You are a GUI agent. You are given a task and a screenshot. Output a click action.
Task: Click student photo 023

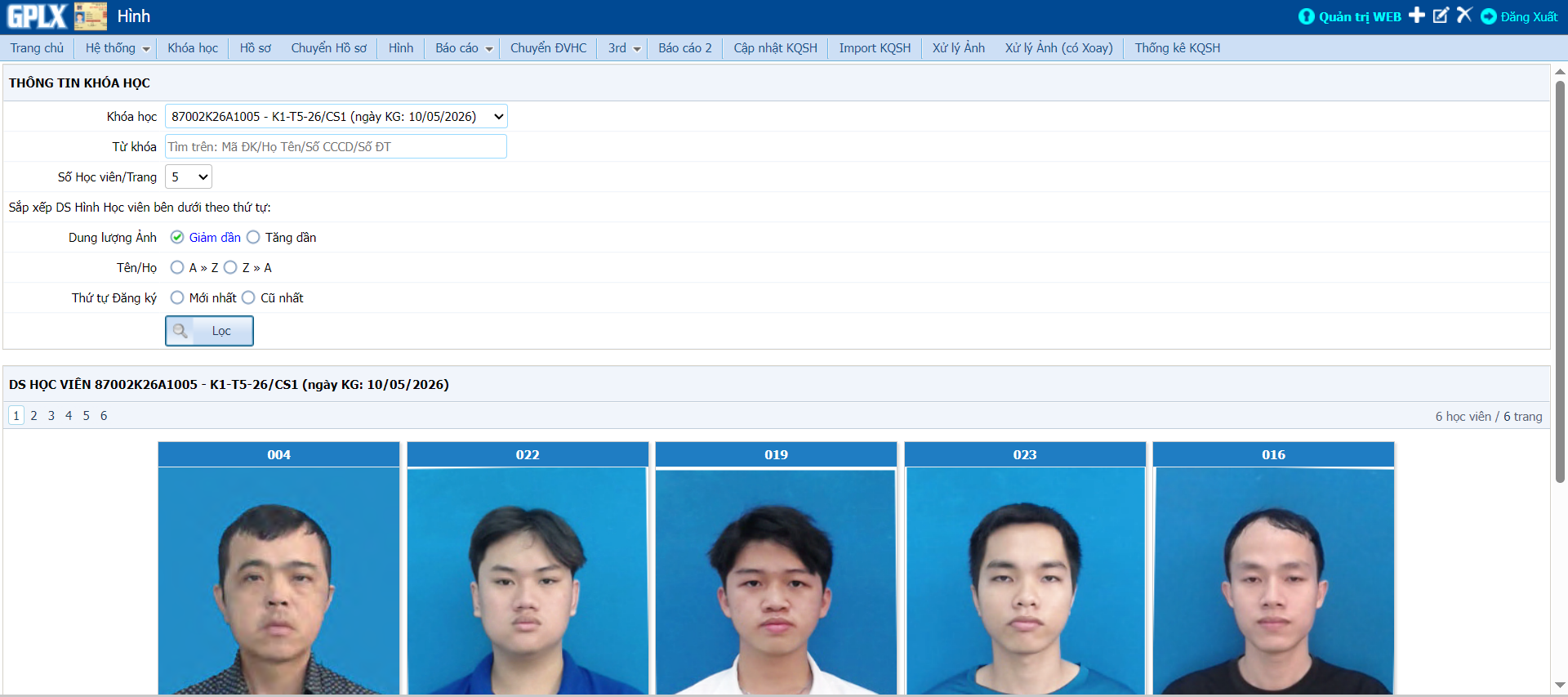point(1025,581)
